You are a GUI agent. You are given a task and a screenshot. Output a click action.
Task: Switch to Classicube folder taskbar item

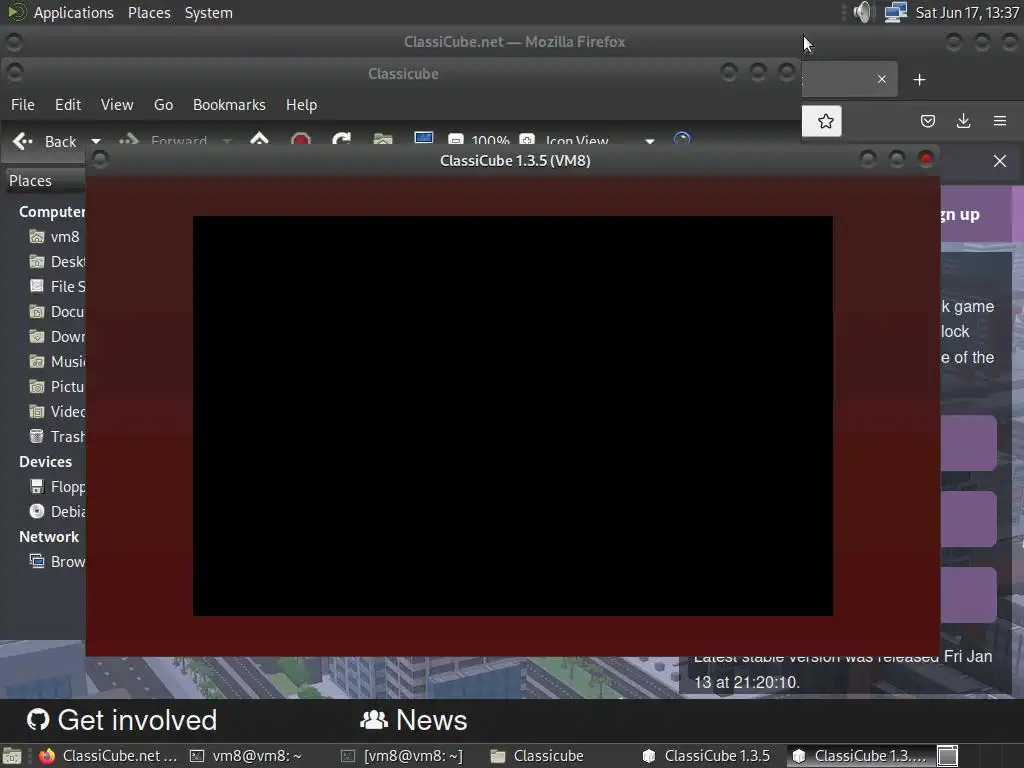[537, 756]
